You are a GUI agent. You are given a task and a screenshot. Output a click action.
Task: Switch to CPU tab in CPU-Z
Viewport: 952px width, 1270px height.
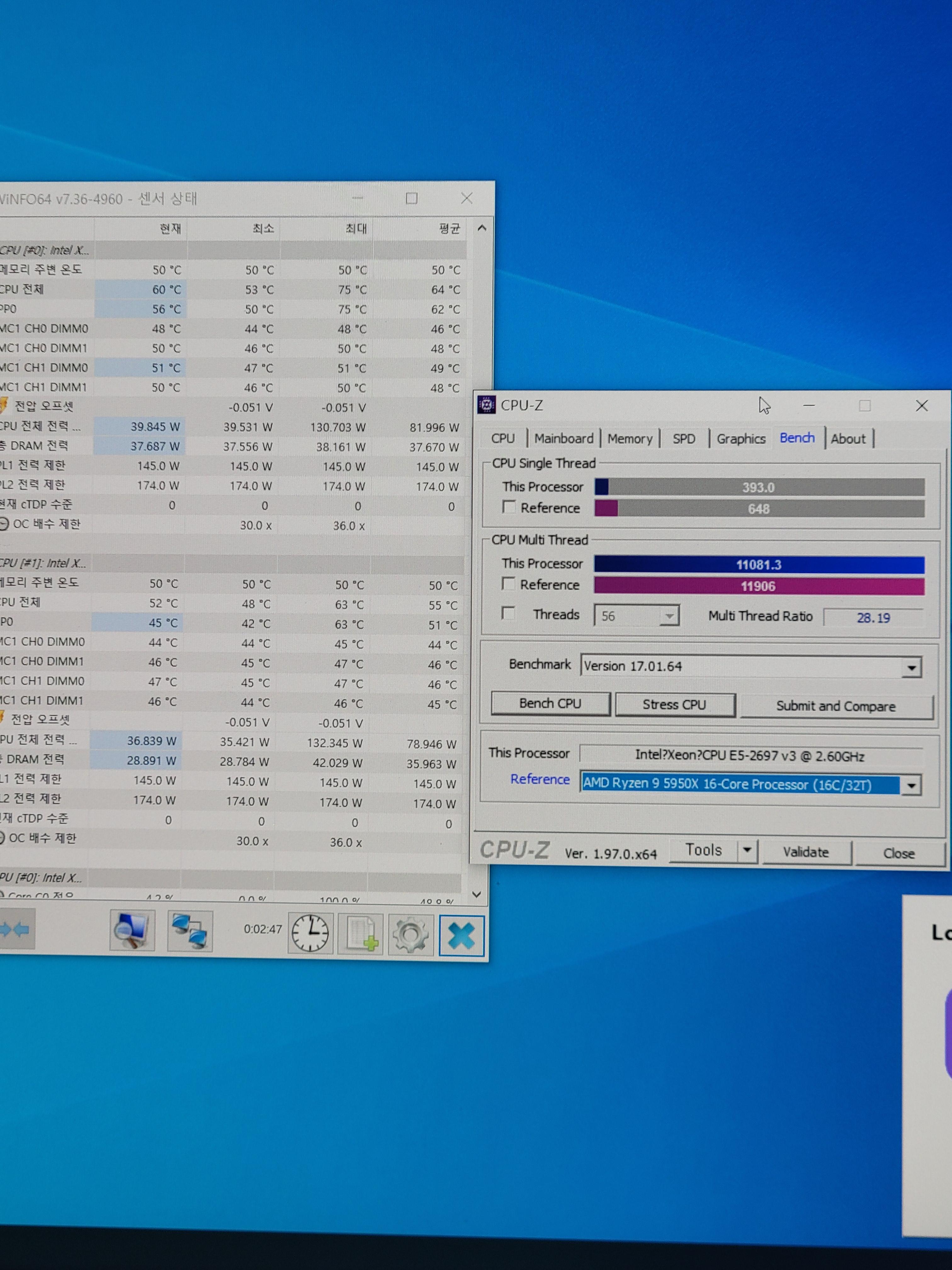[x=503, y=438]
